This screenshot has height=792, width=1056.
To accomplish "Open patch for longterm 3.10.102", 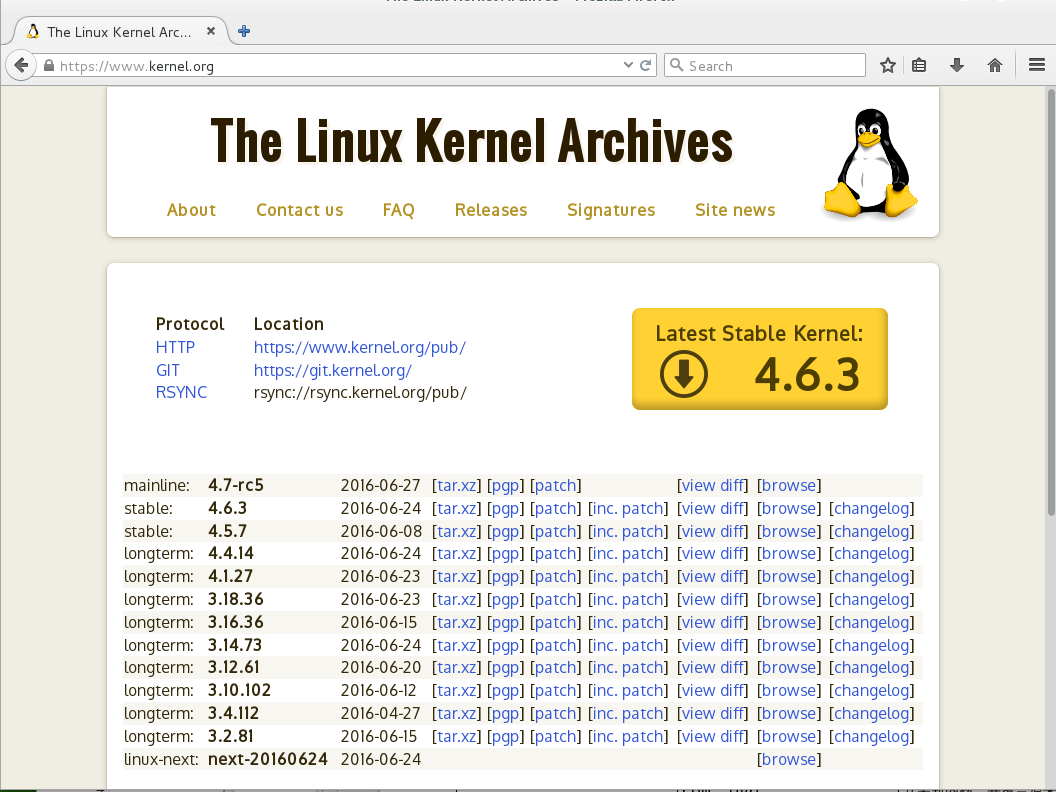I will pos(556,690).
